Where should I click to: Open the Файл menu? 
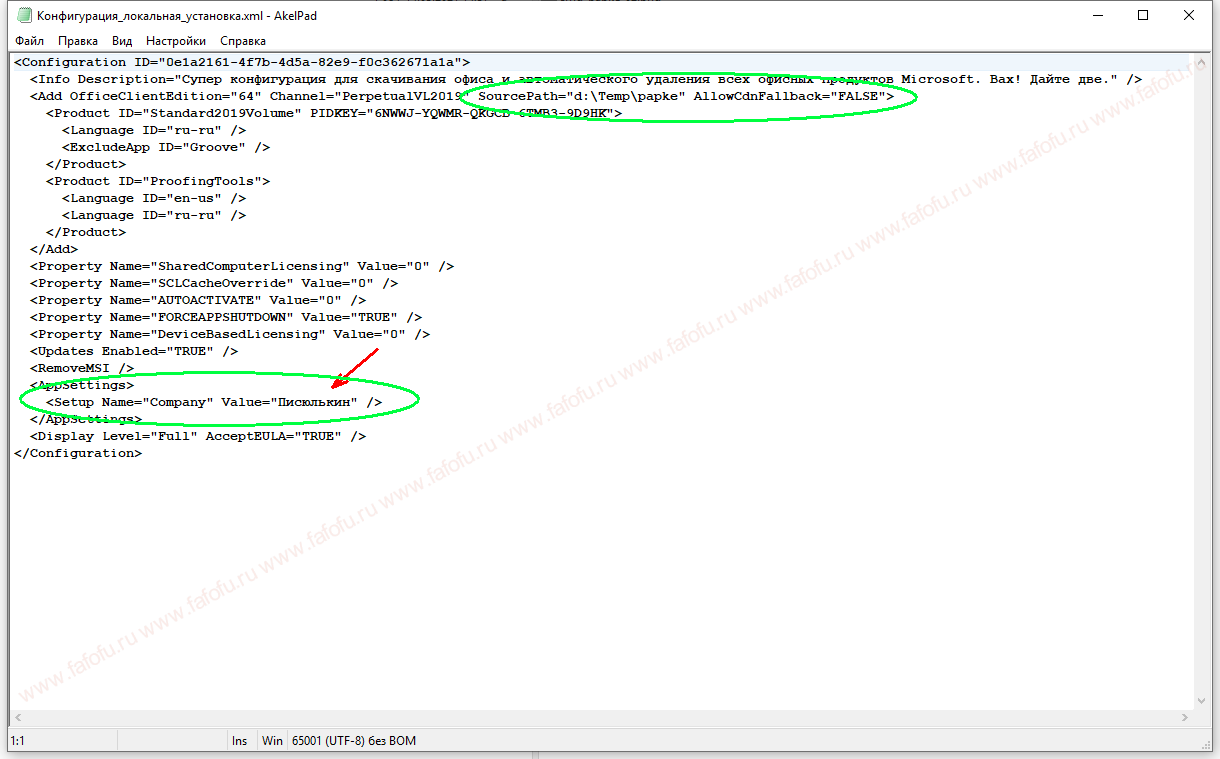(x=29, y=41)
